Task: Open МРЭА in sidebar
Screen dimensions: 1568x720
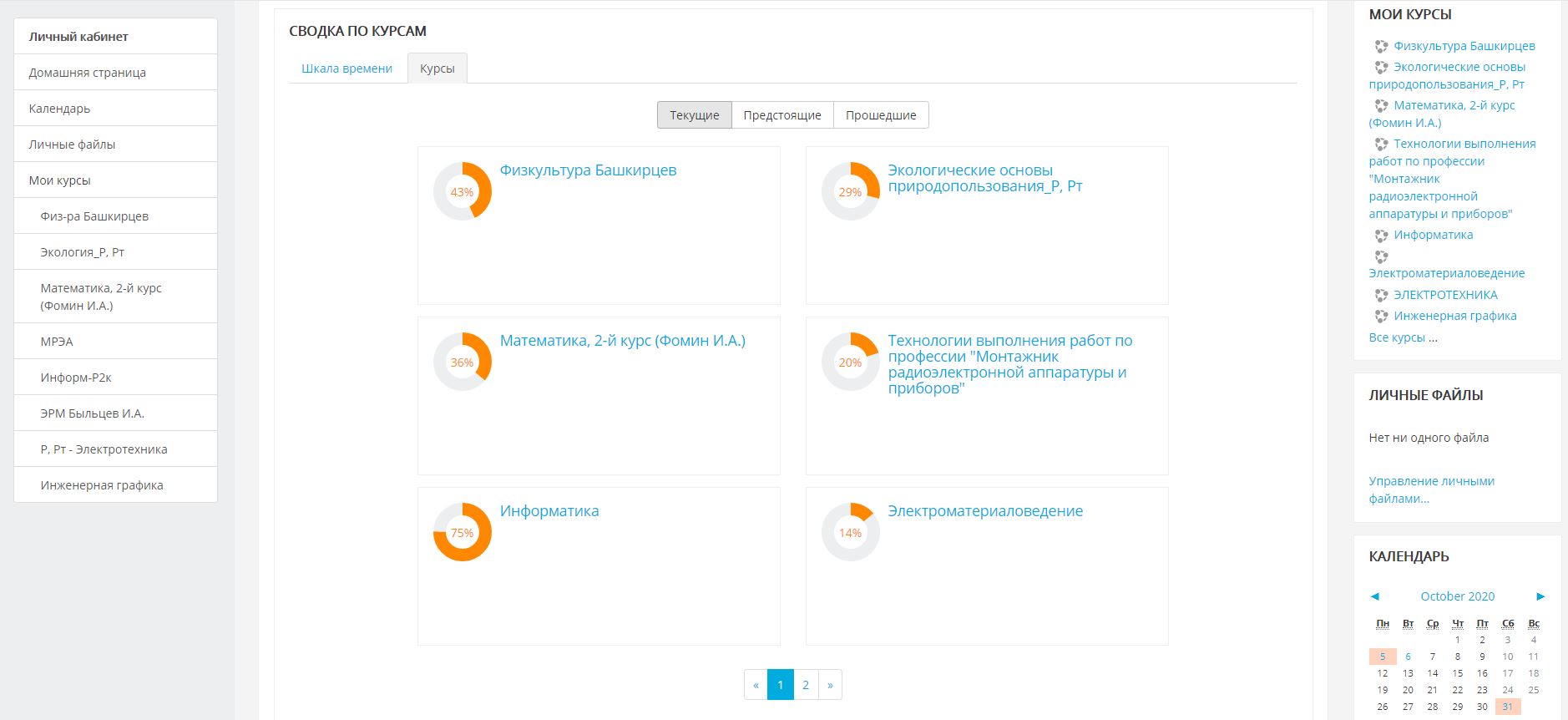Action: pos(115,342)
